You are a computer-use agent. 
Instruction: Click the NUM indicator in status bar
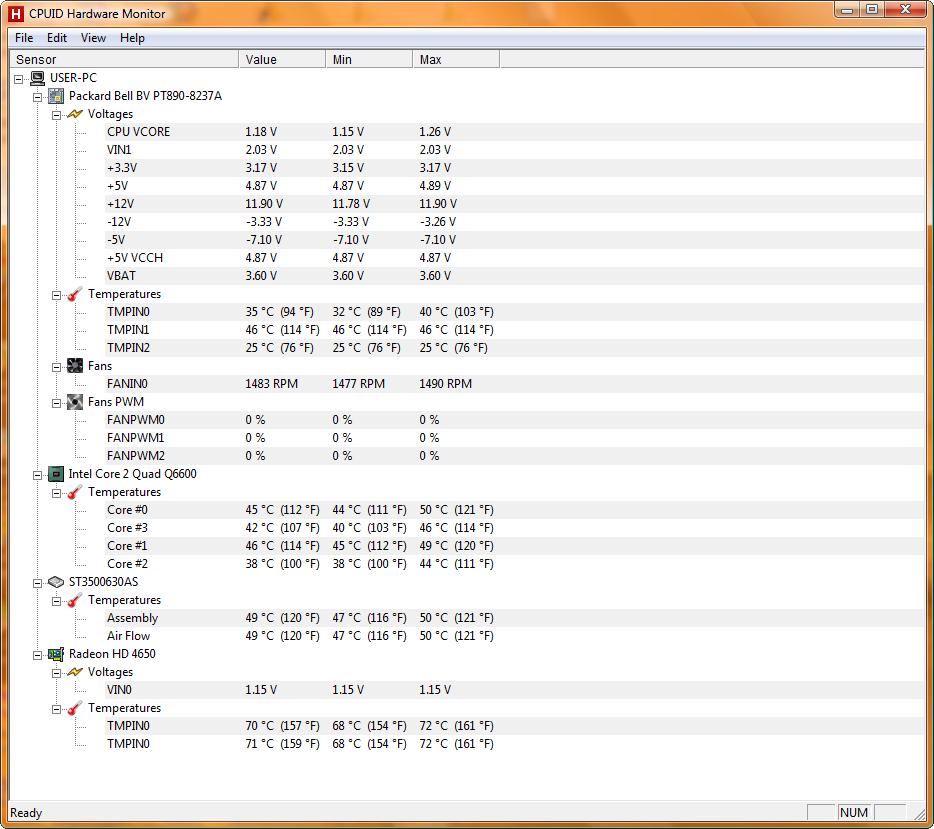pyautogui.click(x=854, y=812)
